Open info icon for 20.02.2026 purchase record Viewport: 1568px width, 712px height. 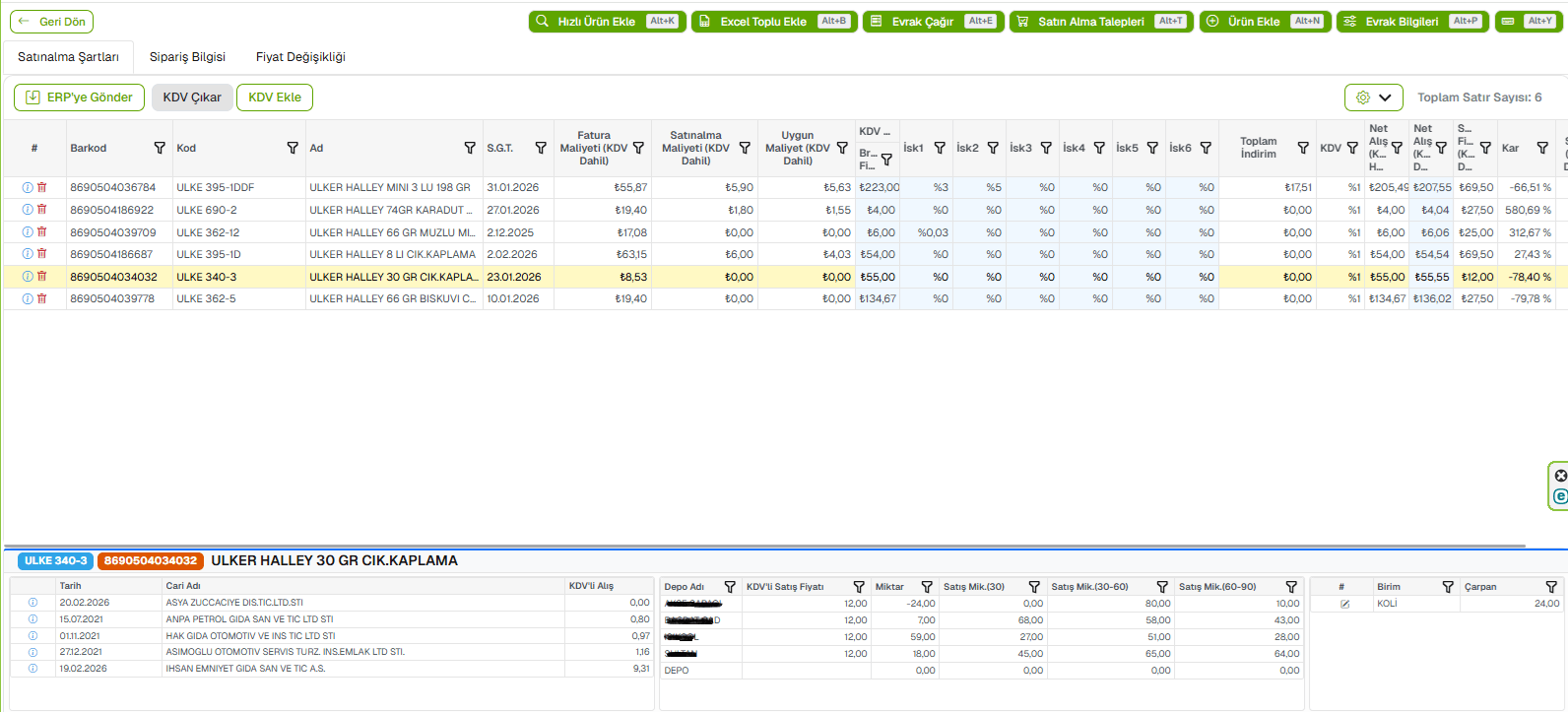(x=33, y=603)
